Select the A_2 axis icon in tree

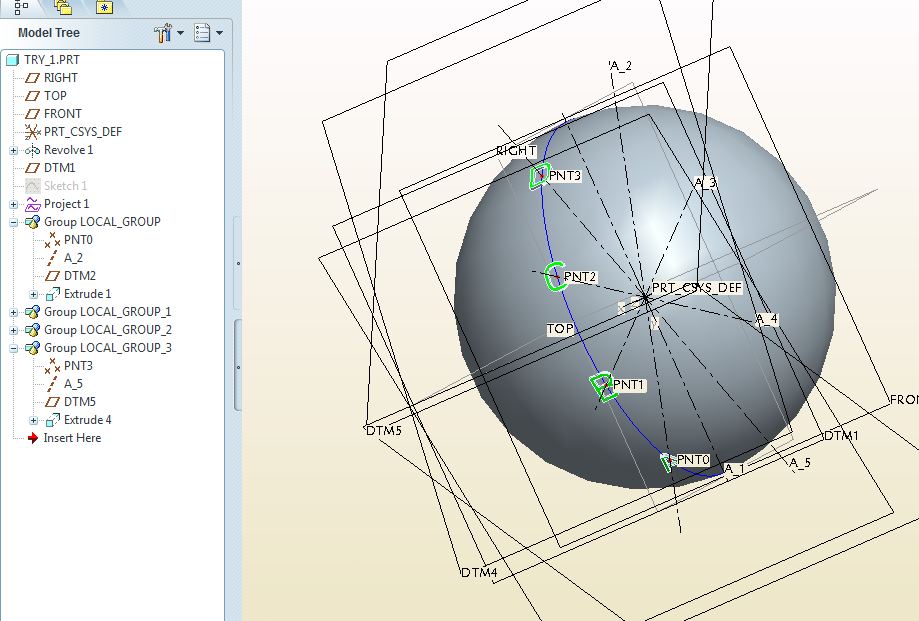(52, 258)
